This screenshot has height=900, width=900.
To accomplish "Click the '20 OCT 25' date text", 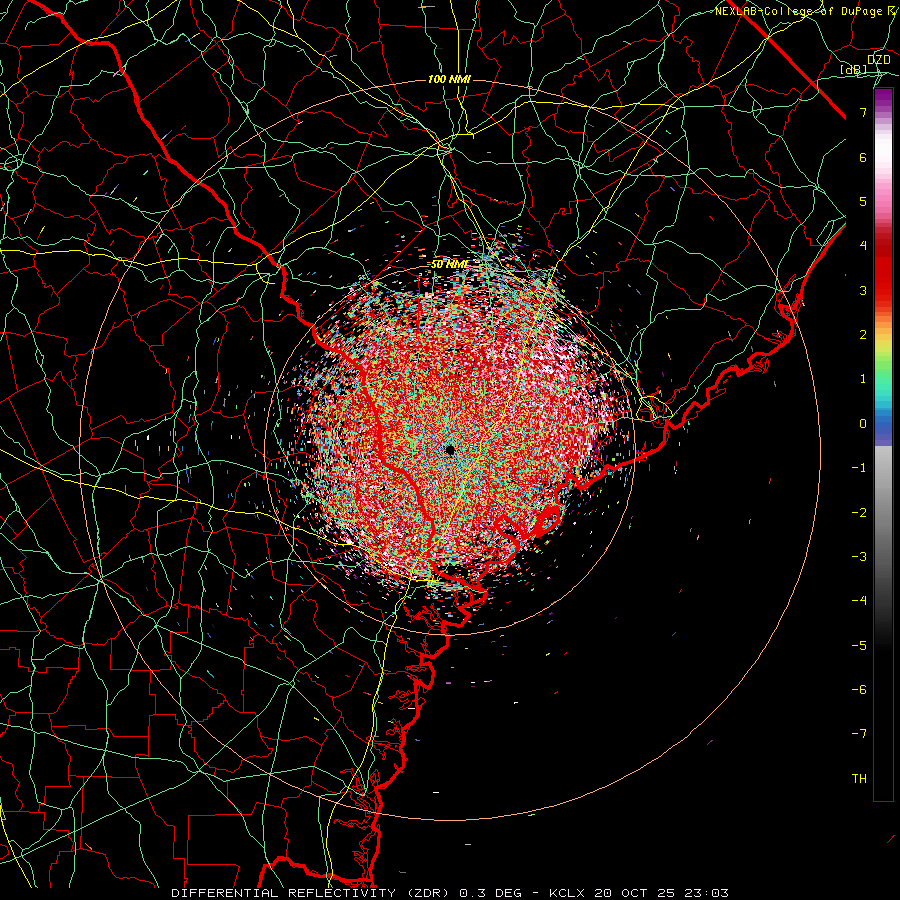I will pyautogui.click(x=636, y=893).
